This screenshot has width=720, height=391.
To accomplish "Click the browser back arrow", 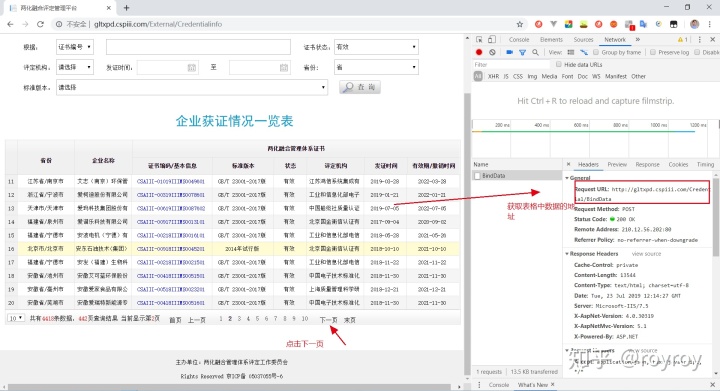I will point(10,24).
